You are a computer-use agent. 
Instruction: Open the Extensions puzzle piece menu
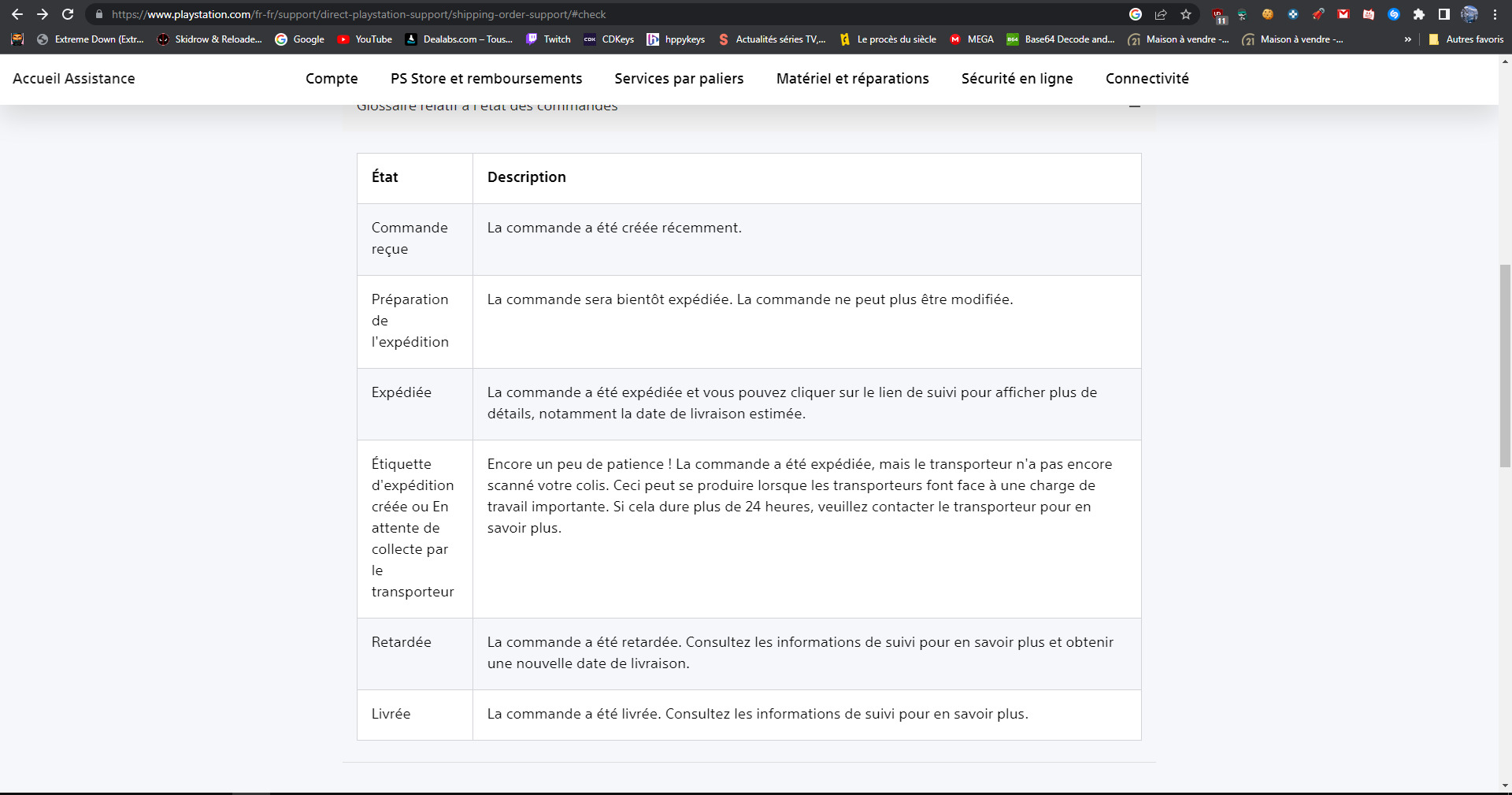(x=1419, y=14)
